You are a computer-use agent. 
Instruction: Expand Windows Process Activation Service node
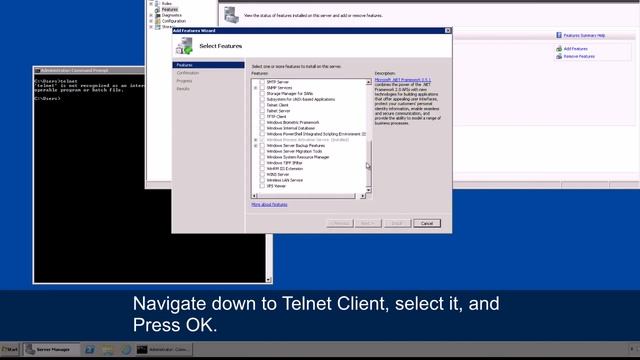click(256, 140)
